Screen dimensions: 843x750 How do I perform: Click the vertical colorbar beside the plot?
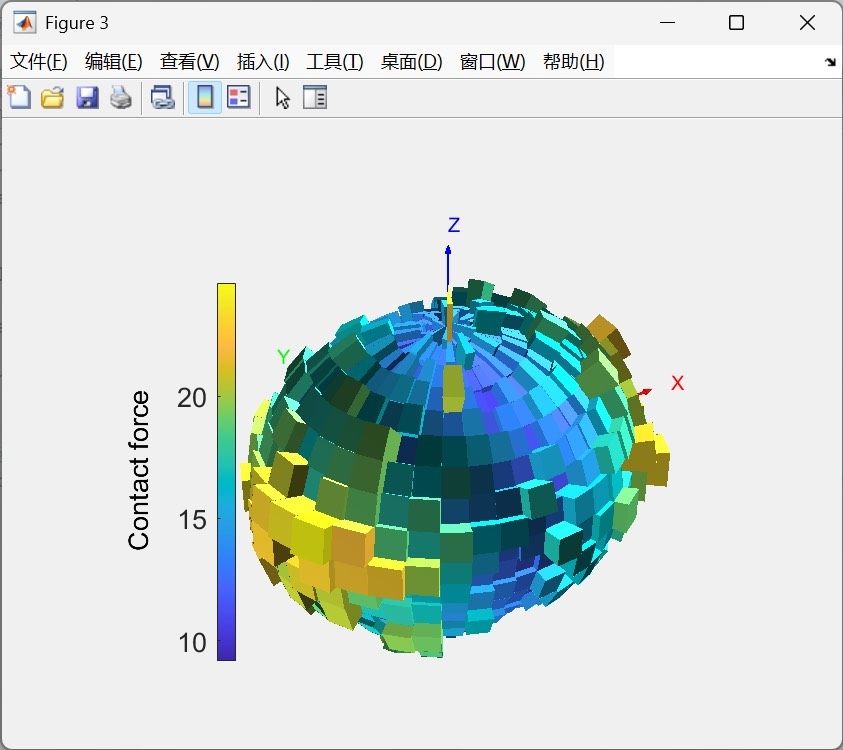pyautogui.click(x=226, y=471)
